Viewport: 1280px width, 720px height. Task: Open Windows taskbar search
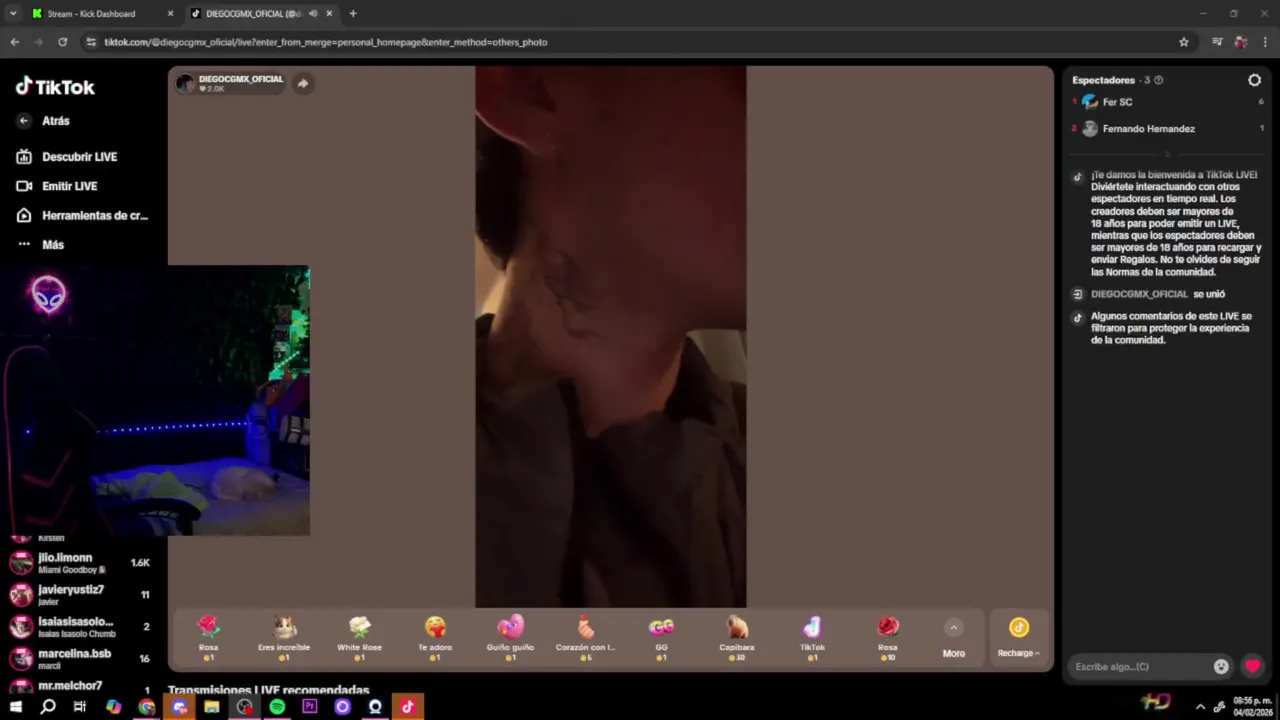pyautogui.click(x=48, y=707)
